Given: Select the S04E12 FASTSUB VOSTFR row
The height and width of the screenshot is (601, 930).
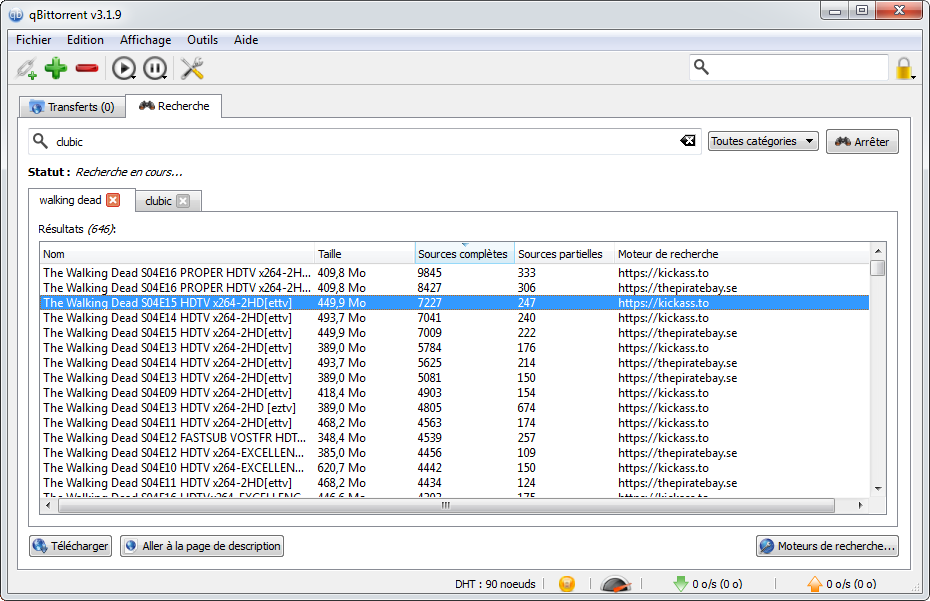Looking at the screenshot, I should pyautogui.click(x=454, y=438).
